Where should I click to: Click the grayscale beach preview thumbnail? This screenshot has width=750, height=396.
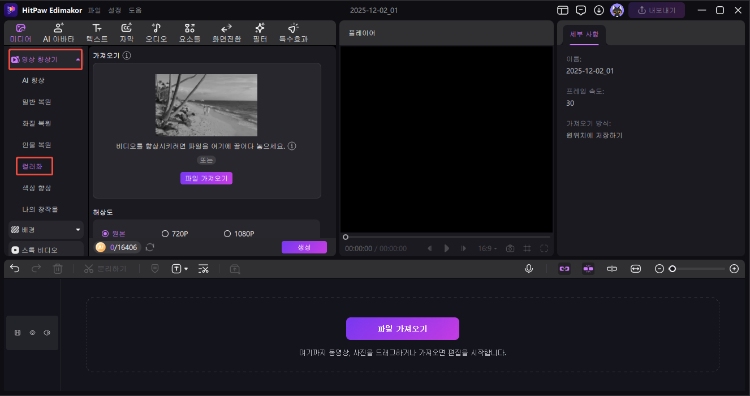pos(206,105)
